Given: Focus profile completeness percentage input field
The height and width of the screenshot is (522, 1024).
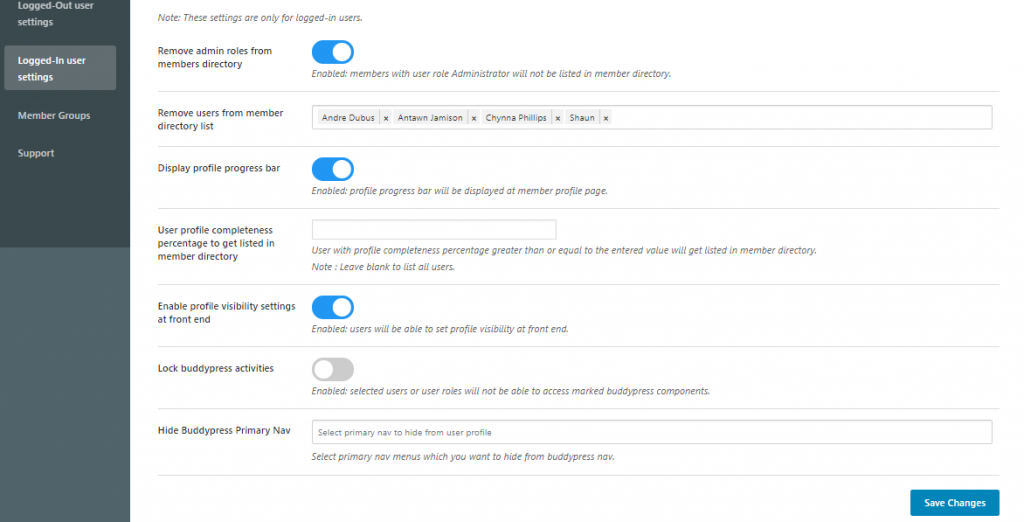Looking at the screenshot, I should click(x=434, y=229).
